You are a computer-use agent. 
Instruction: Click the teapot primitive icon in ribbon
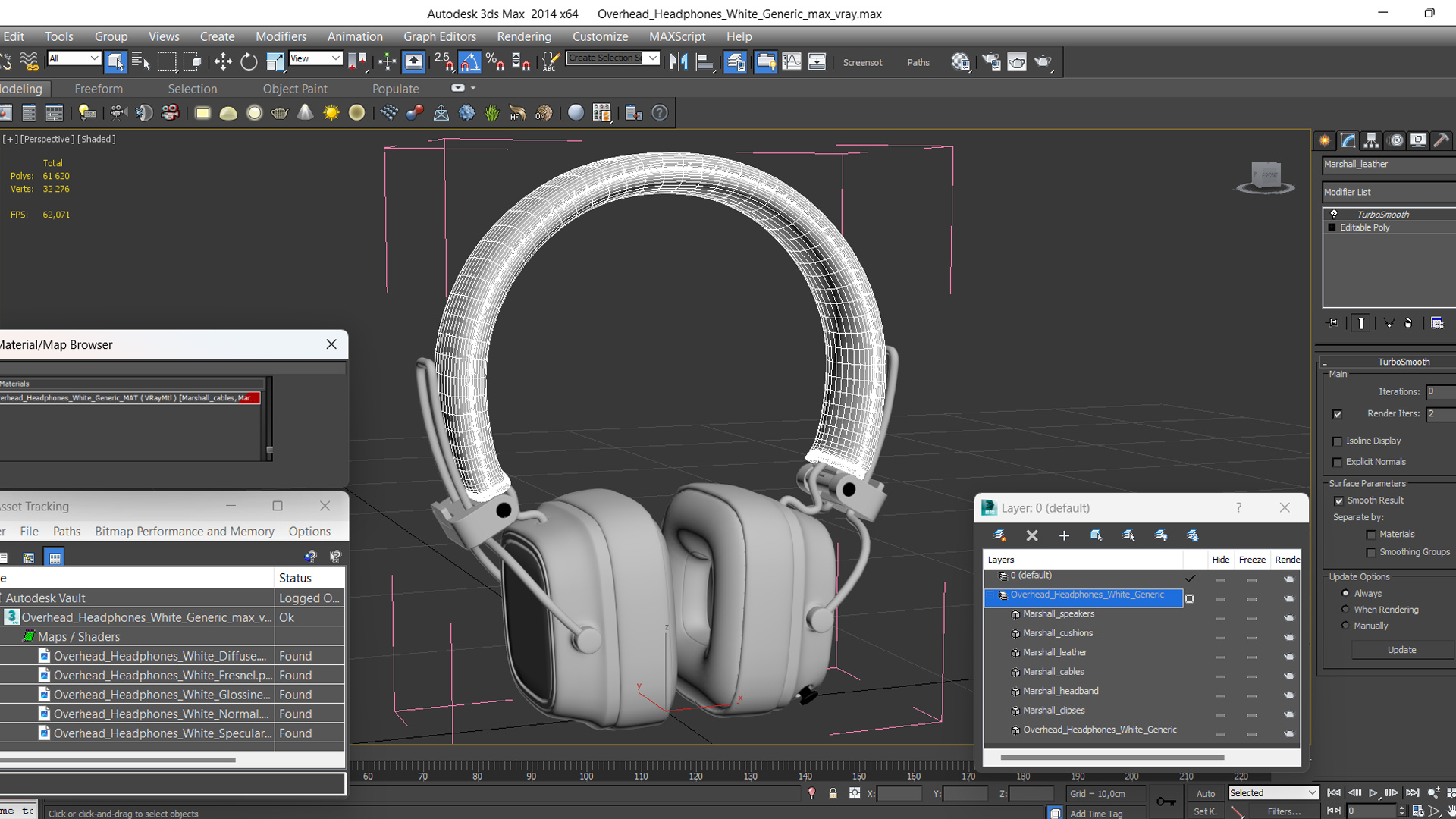pos(280,113)
